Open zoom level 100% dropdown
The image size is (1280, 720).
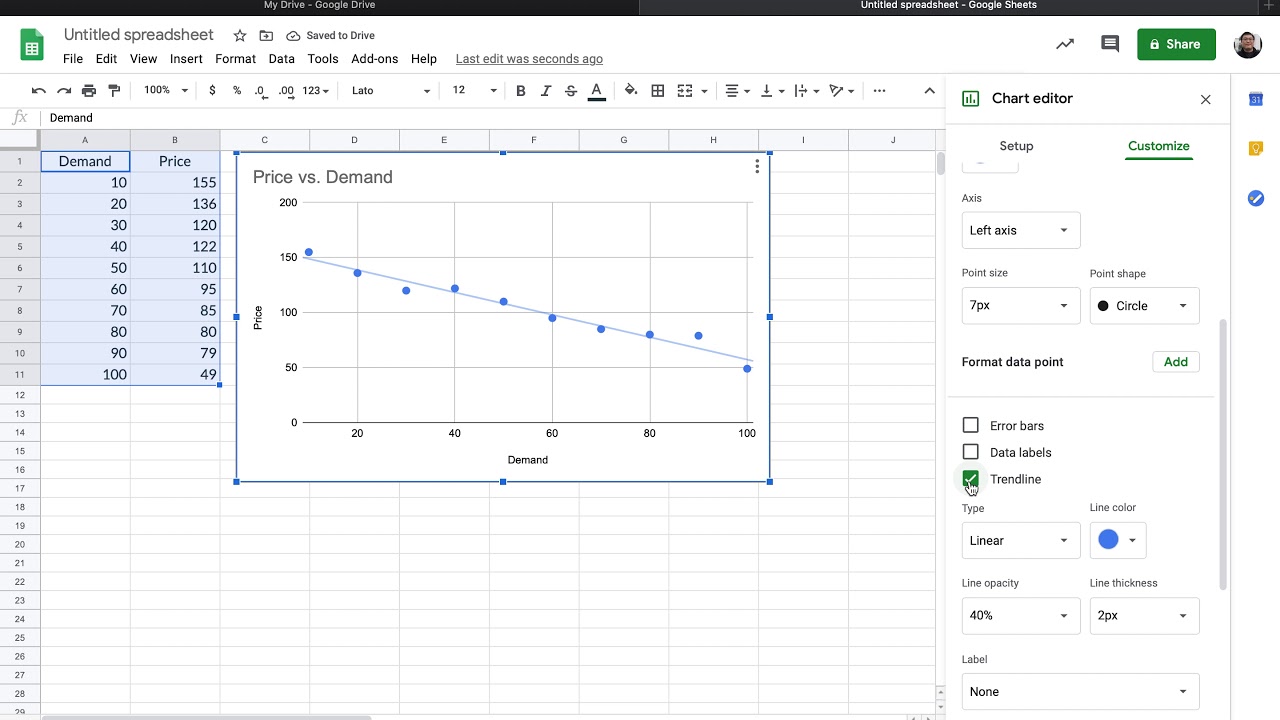[165, 90]
